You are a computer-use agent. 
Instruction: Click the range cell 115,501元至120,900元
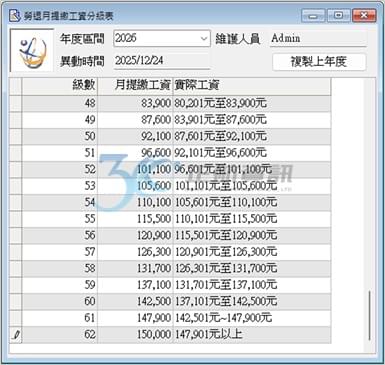252,235
